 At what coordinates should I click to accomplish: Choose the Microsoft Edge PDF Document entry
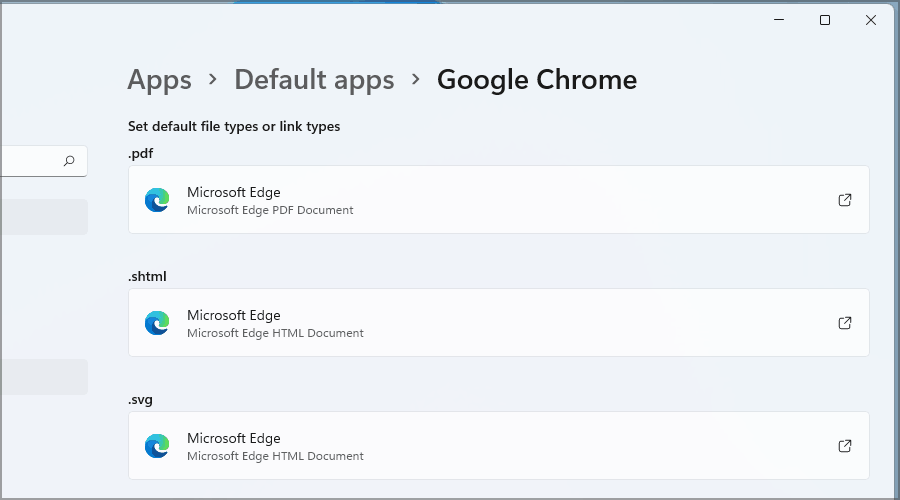click(x=498, y=200)
